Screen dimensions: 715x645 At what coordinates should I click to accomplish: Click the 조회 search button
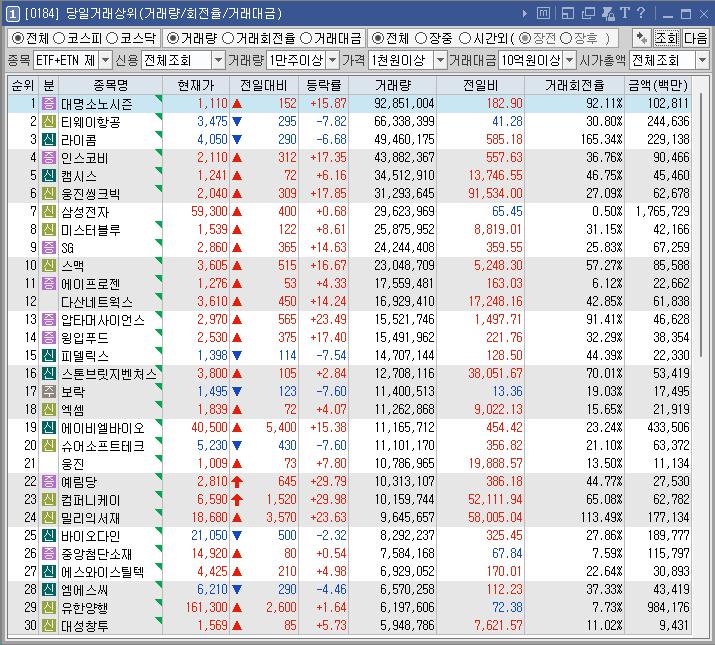coord(666,38)
